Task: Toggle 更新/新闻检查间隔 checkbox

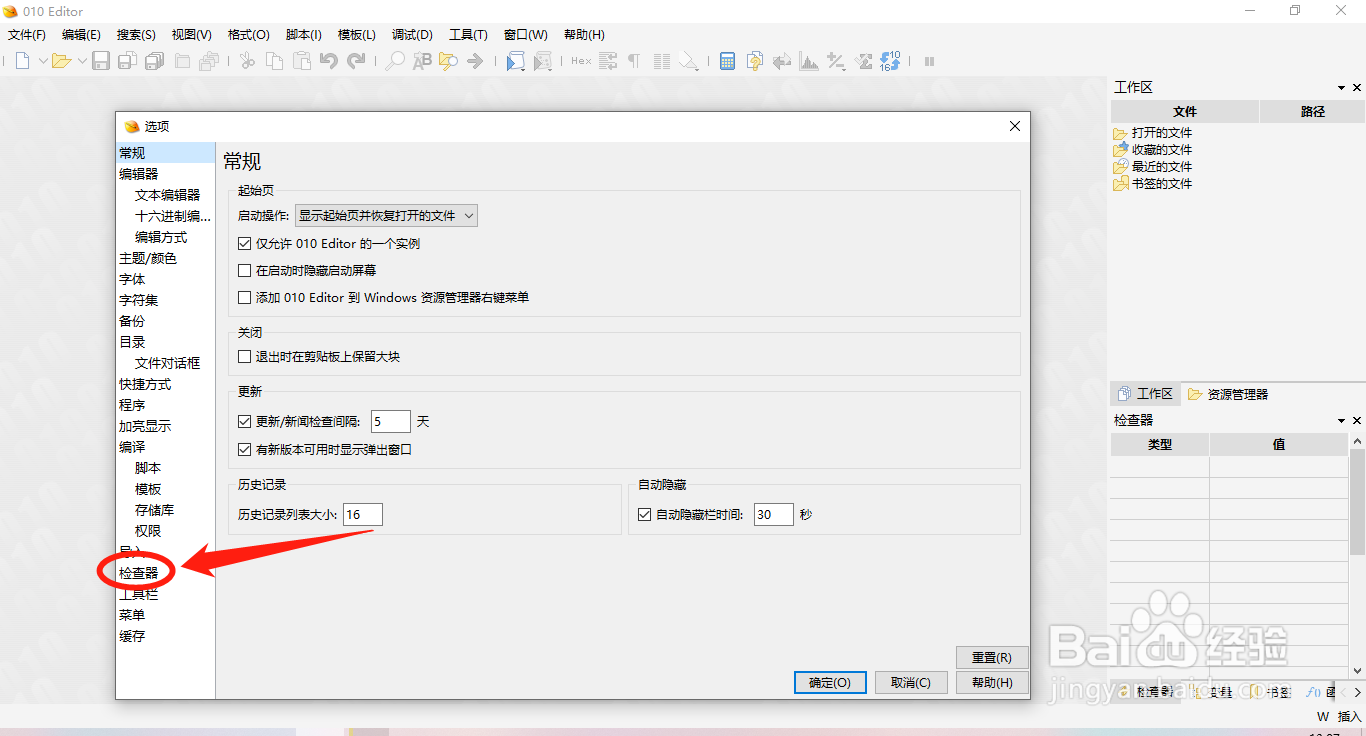Action: click(244, 422)
